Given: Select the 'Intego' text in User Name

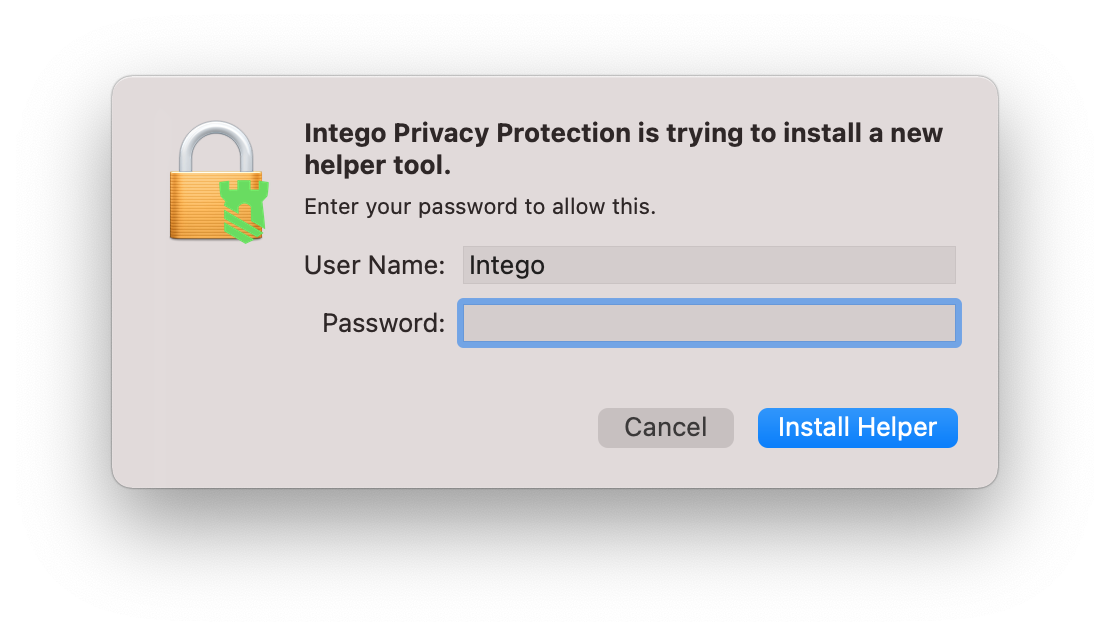Looking at the screenshot, I should (x=507, y=266).
